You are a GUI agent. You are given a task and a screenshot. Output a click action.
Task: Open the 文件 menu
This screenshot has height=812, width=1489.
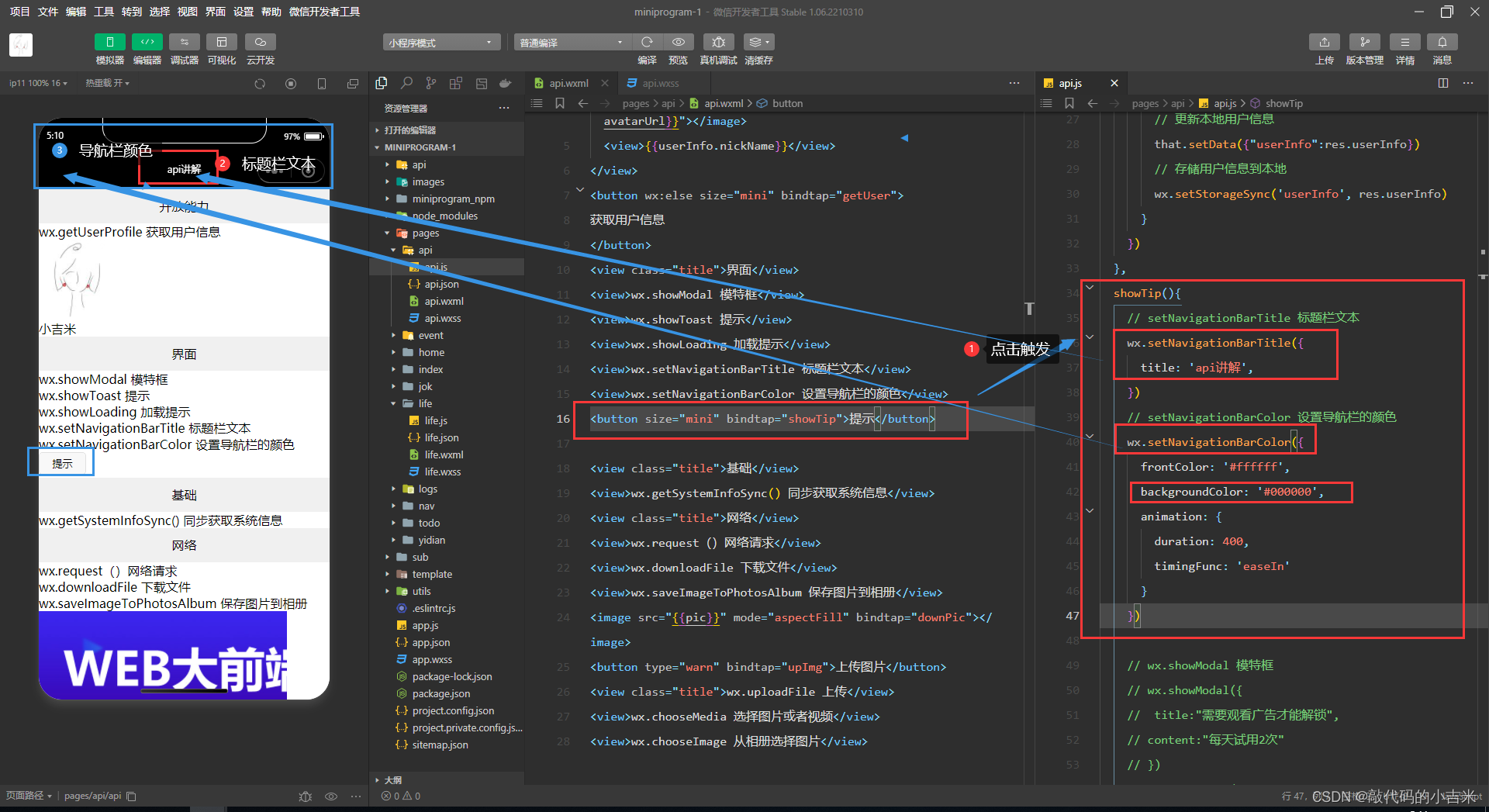tap(48, 12)
